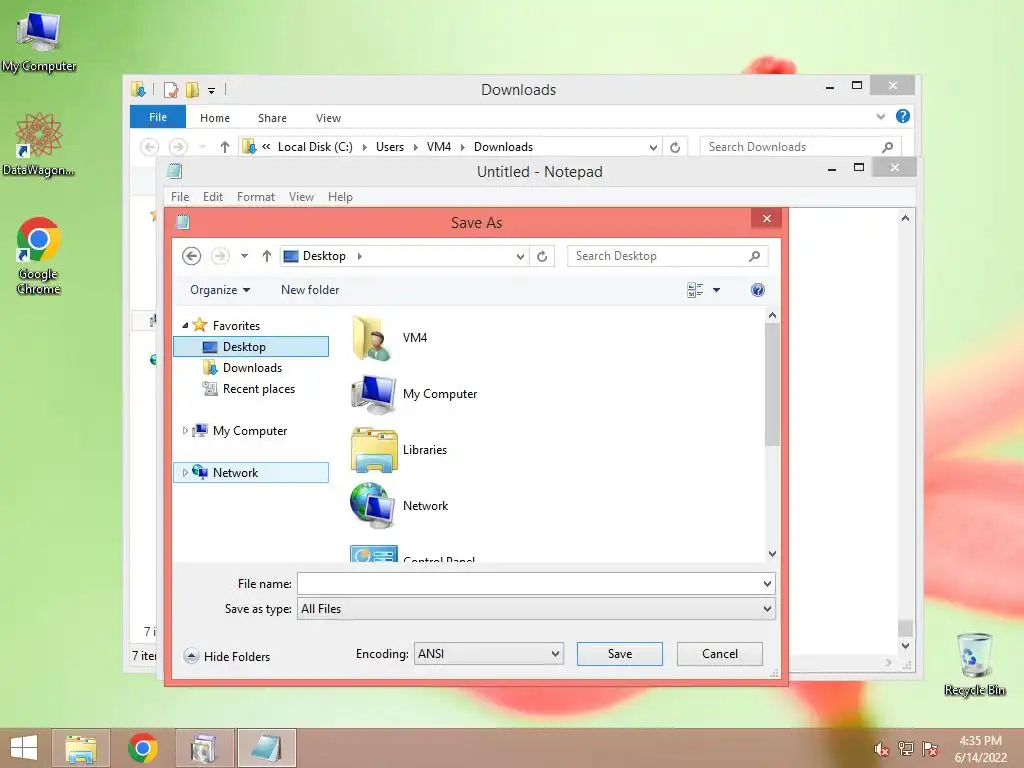Viewport: 1024px width, 768px height.
Task: Open Google Chrome desktop shortcut
Action: 39,255
